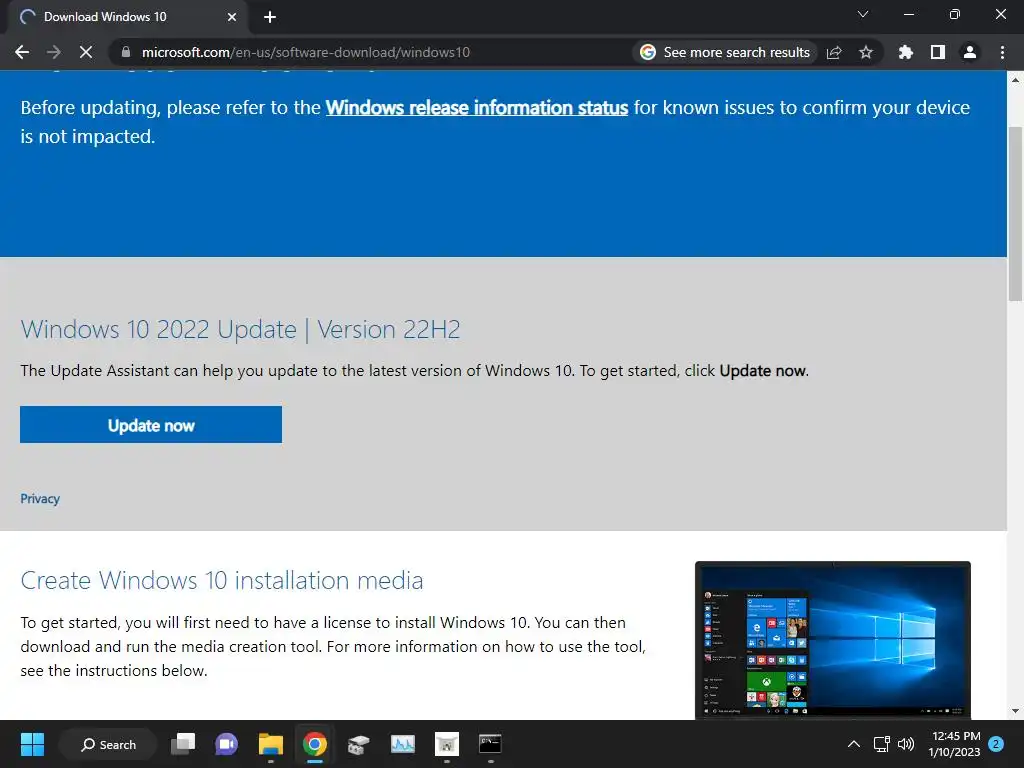Image resolution: width=1024 pixels, height=768 pixels.
Task: Share this page icon
Action: (x=834, y=52)
